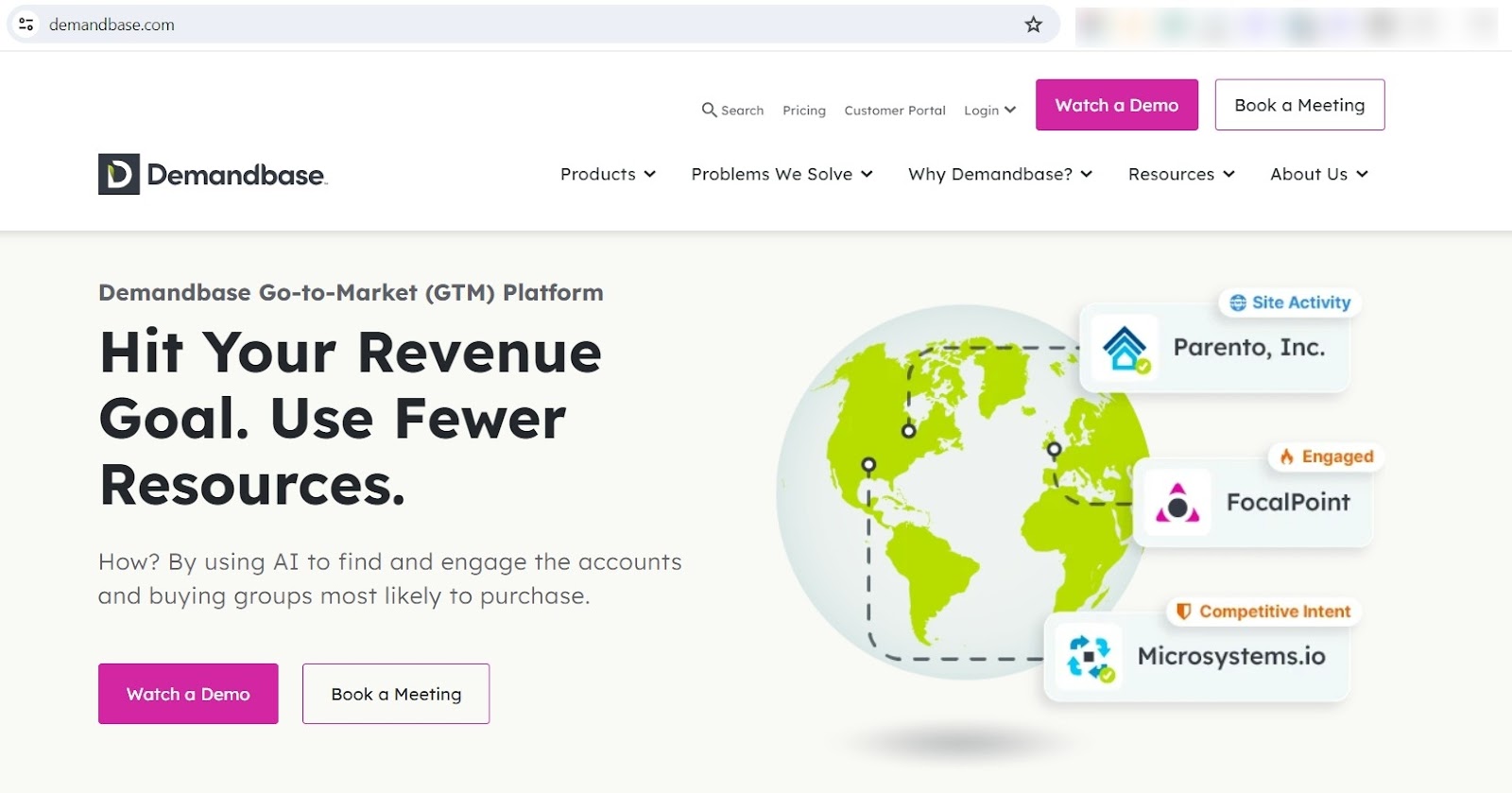This screenshot has width=1512, height=793.
Task: Click the FocalPoint company name
Action: pyautogui.click(x=1288, y=502)
